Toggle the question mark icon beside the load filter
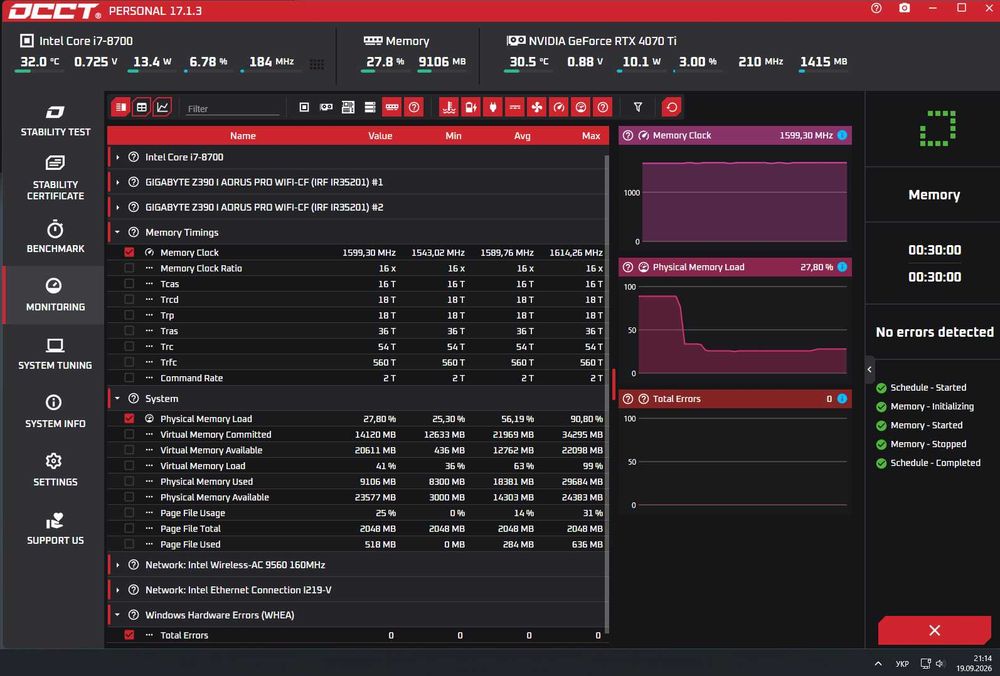Viewport: 1000px width, 676px height. point(603,107)
